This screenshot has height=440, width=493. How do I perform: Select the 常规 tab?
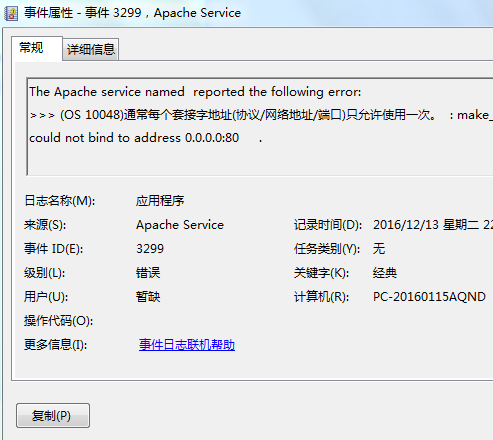tap(31, 48)
